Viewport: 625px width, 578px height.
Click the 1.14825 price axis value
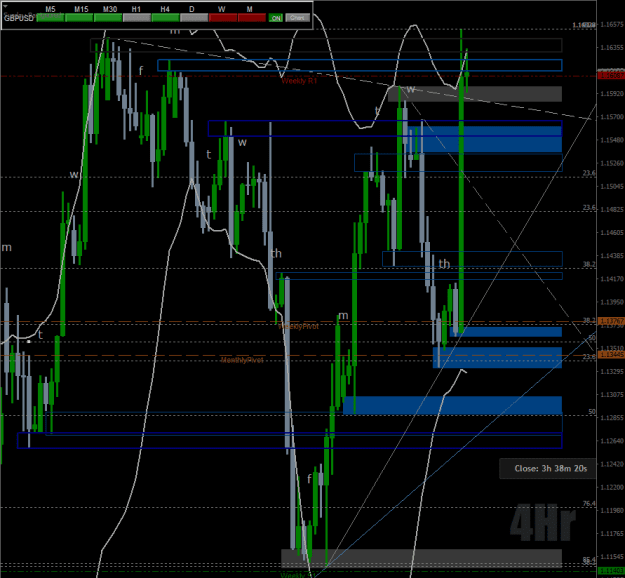point(612,209)
